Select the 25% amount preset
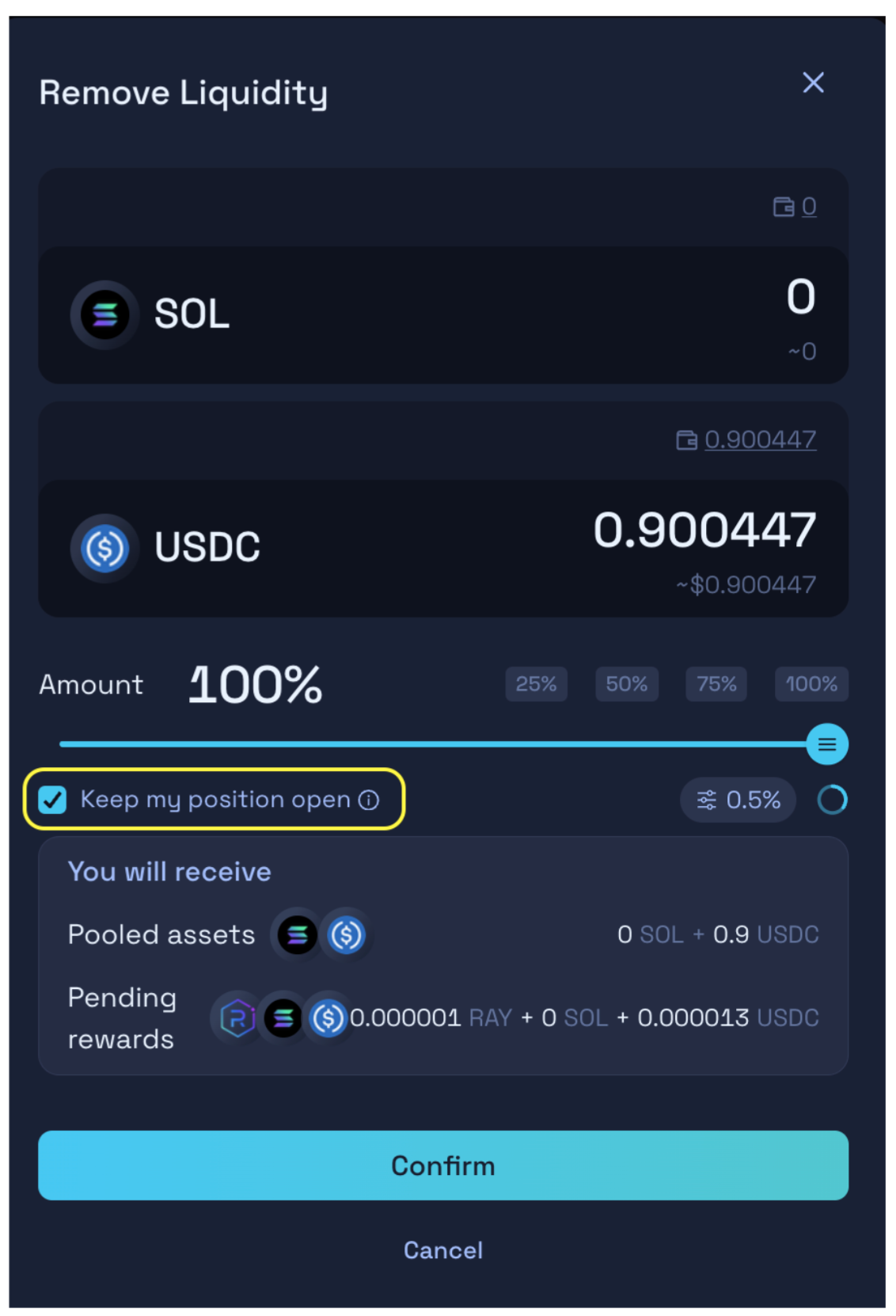This screenshot has height=1316, width=896. [x=536, y=684]
